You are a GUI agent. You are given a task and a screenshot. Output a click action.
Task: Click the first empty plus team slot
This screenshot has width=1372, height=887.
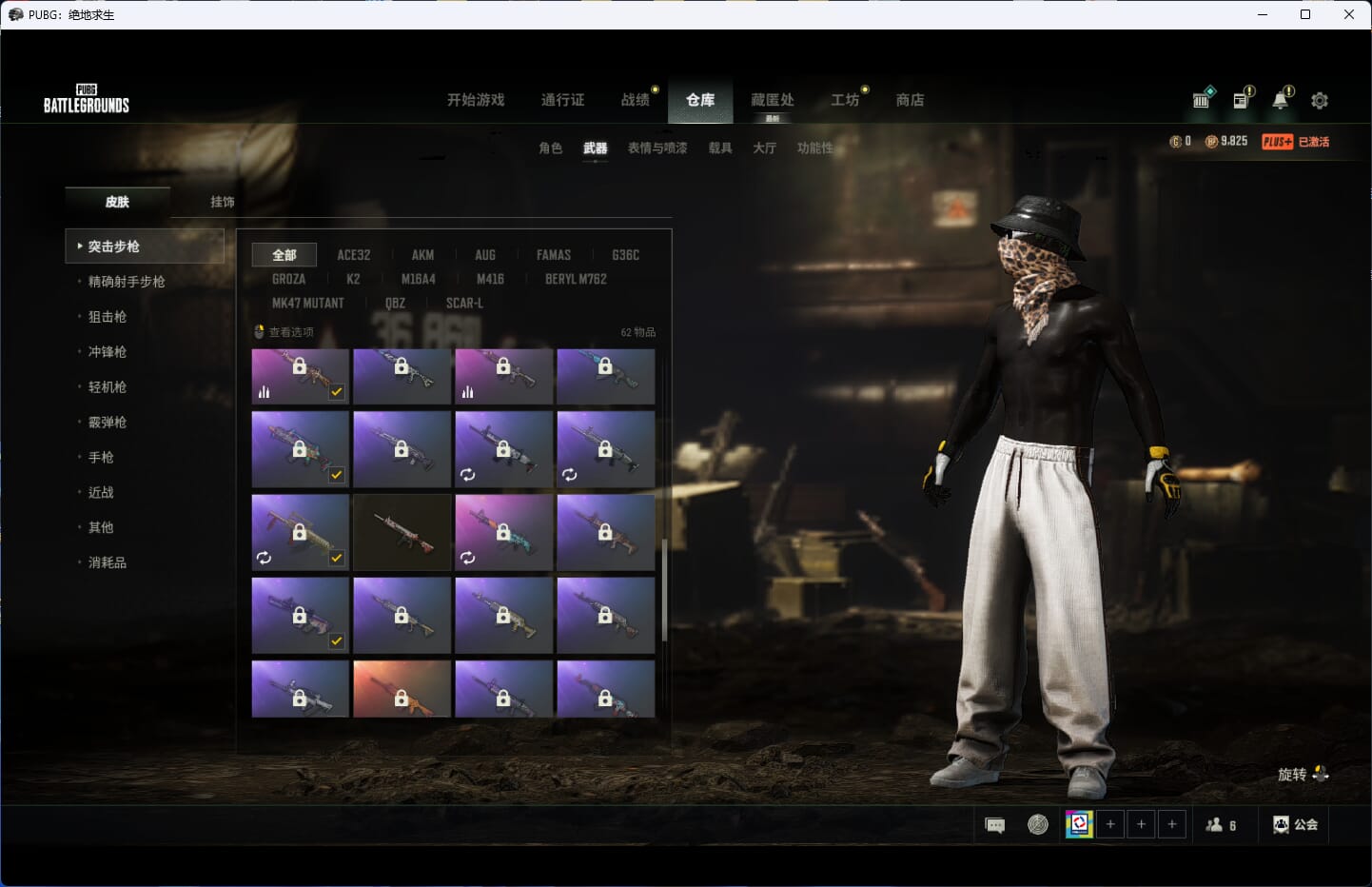(x=1110, y=824)
